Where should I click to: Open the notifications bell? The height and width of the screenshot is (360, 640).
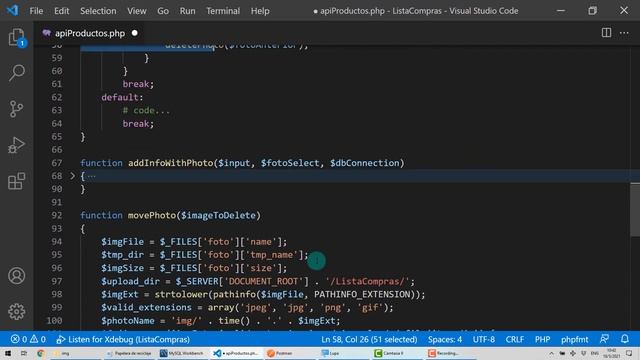click(x=625, y=339)
